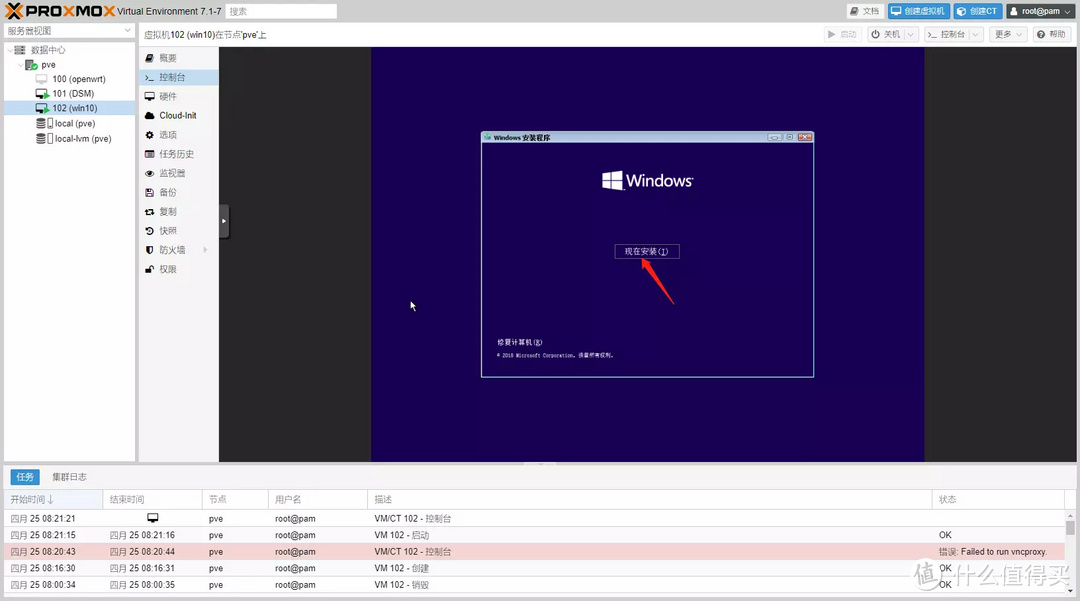Click the Proxmox logo
The height and width of the screenshot is (601, 1080).
point(60,11)
